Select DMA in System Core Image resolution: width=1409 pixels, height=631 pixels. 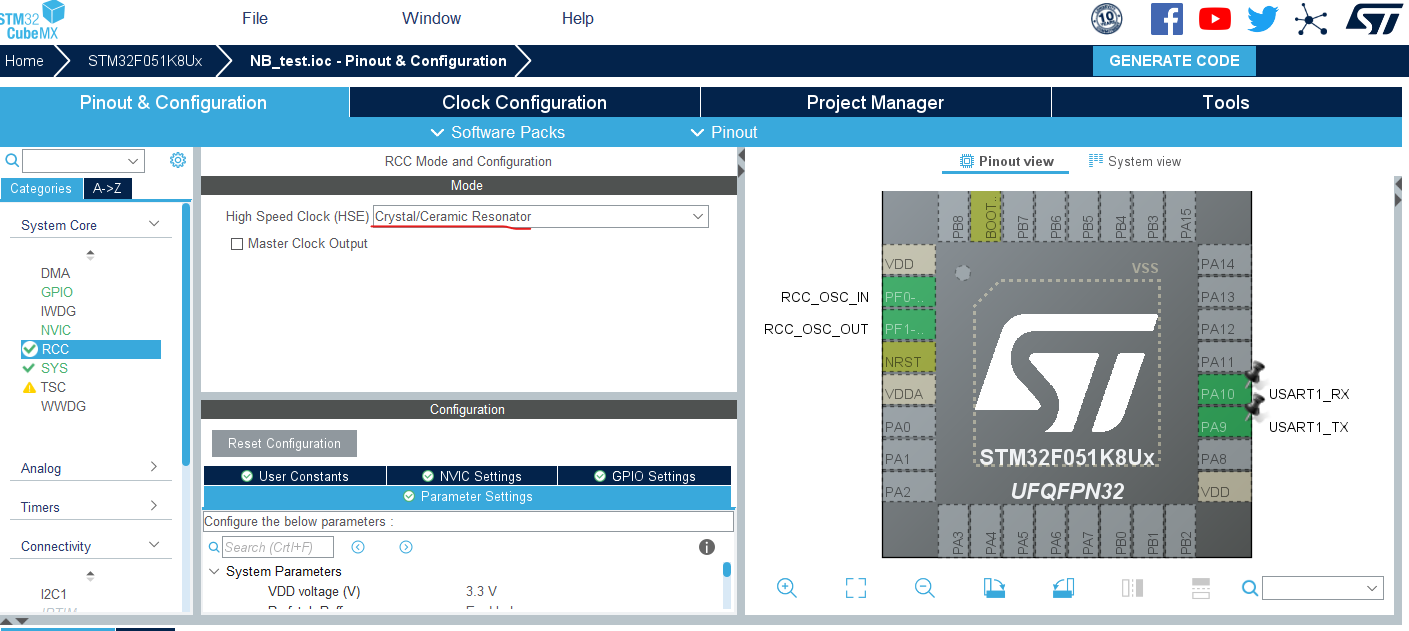click(56, 273)
